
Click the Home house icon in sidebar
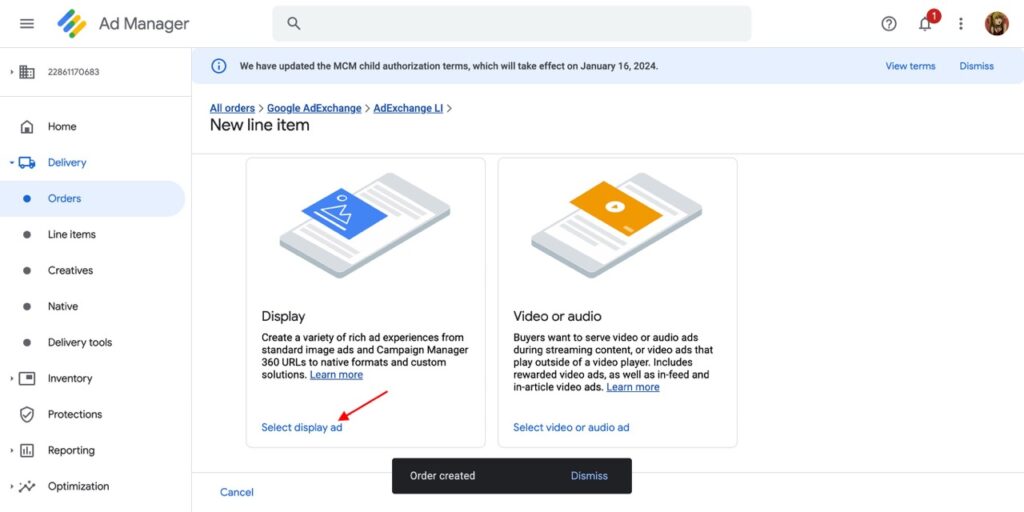(27, 127)
